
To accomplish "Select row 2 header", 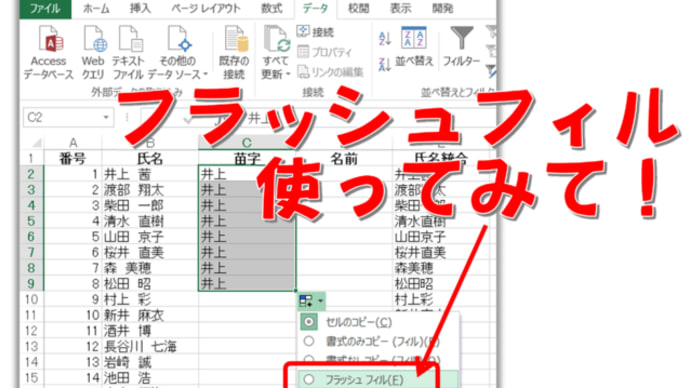I will click(31, 174).
